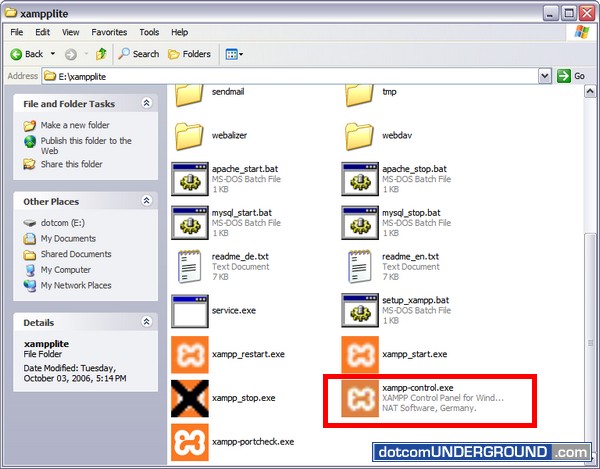Open the Edit menu

coord(42,32)
